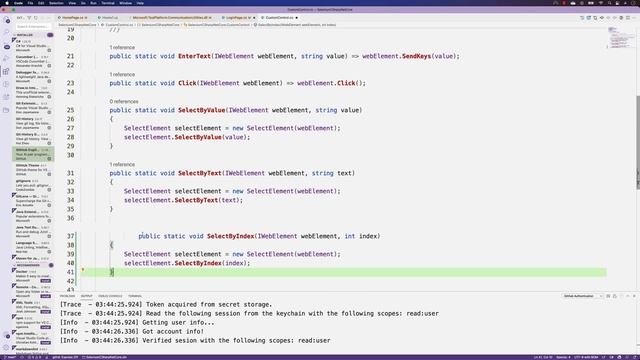Screen dimensions: 640x360
Task: Click the editor vertical scrollbar
Action: [x=637, y=142]
